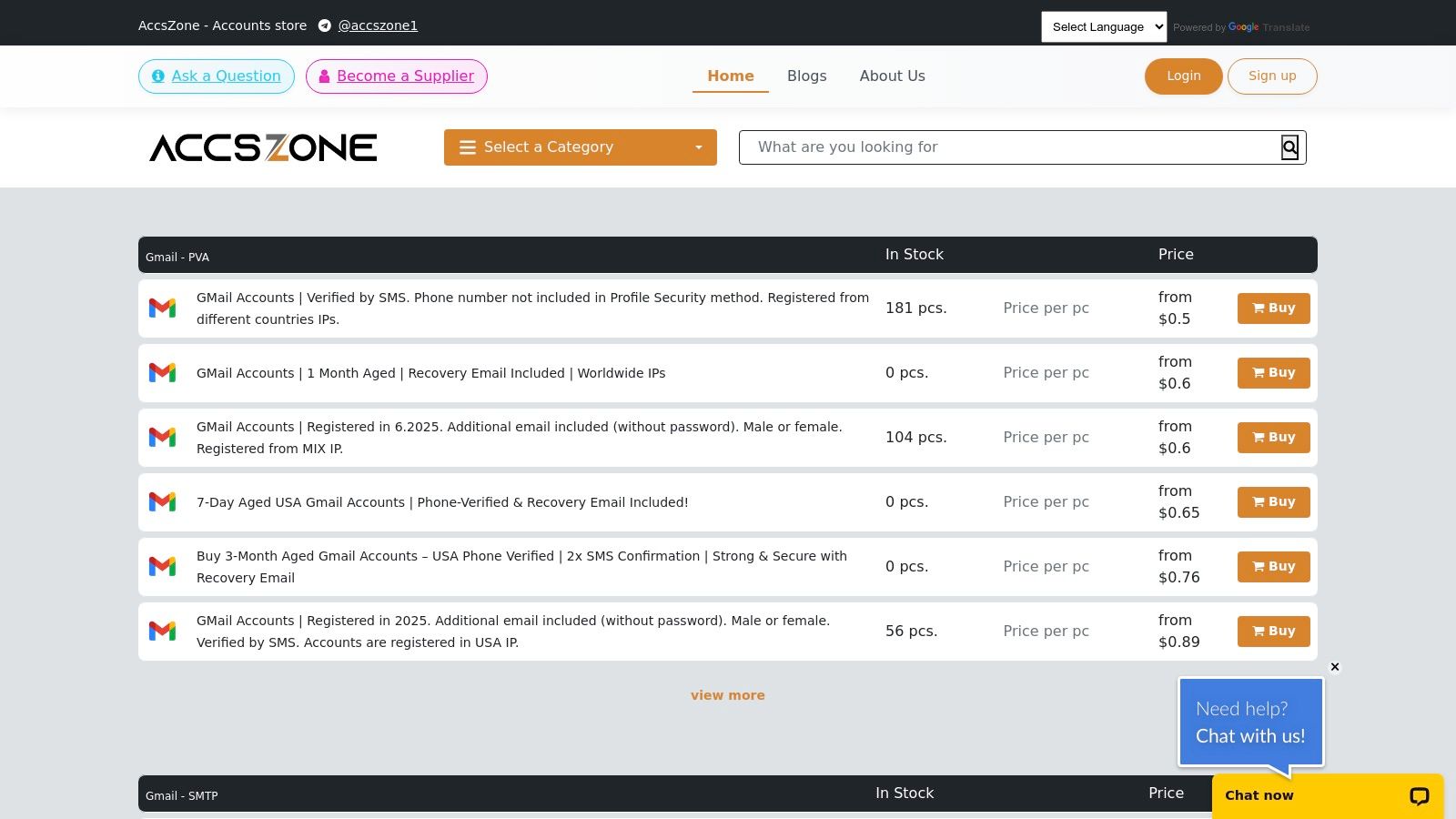Screen dimensions: 1456x819
Task: Open the @accszone1 Telegram link
Action: tap(378, 25)
